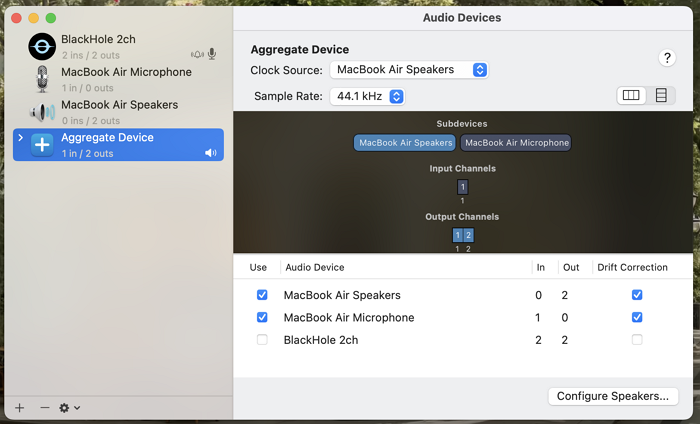The width and height of the screenshot is (700, 424).
Task: Click the green zoom window button
Action: click(x=51, y=18)
